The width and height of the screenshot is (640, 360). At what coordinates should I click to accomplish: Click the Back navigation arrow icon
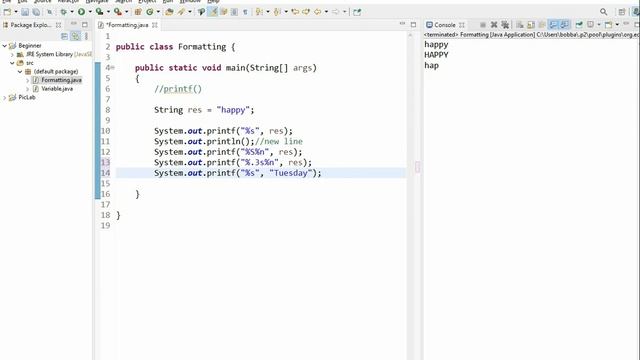318,12
